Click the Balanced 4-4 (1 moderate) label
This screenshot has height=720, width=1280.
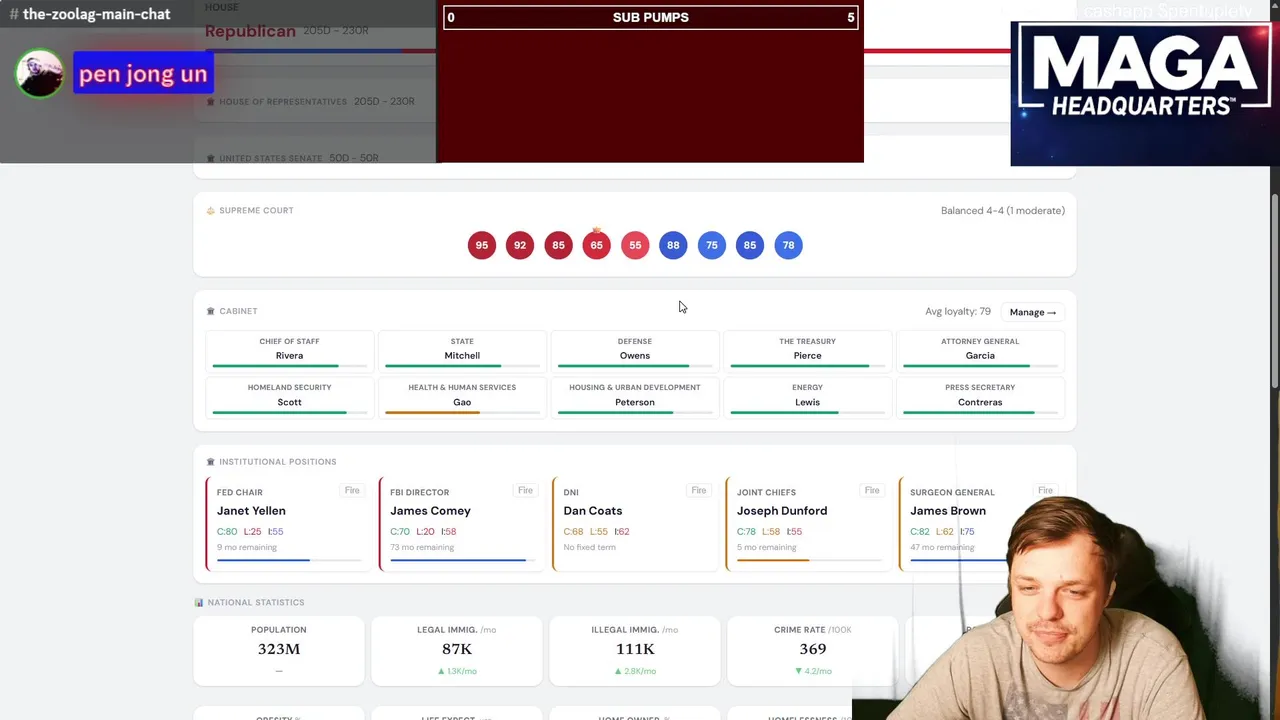tap(1003, 211)
